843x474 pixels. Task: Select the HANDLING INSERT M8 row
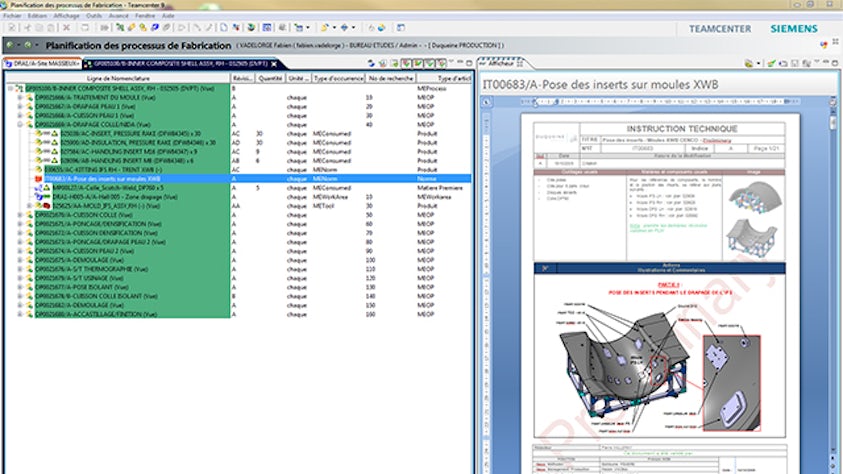coord(238,161)
